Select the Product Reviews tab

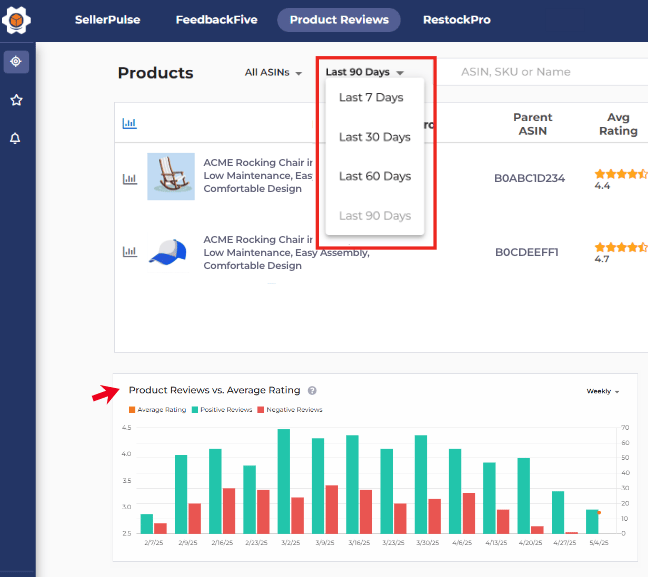(x=339, y=20)
